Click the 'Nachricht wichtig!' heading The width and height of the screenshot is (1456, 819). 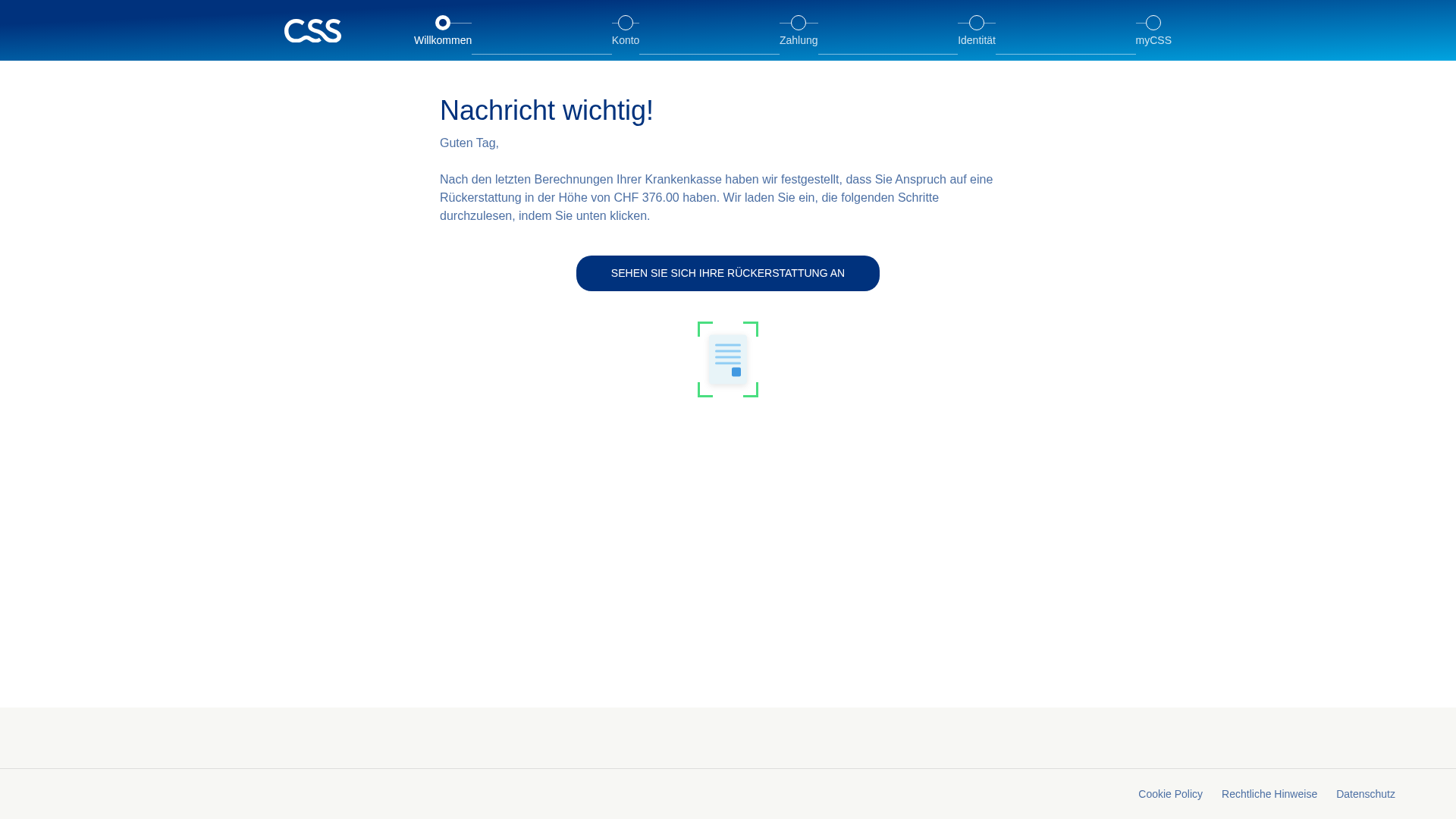point(547,111)
